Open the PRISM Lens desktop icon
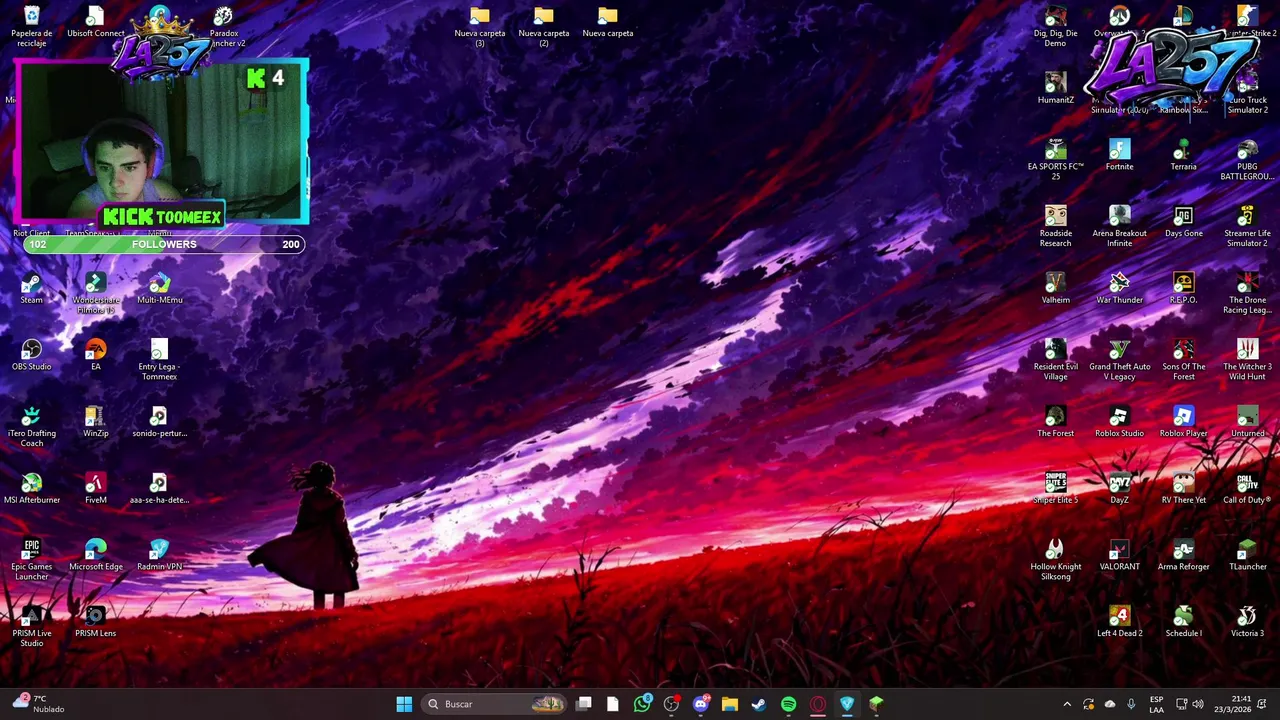 tap(96, 623)
